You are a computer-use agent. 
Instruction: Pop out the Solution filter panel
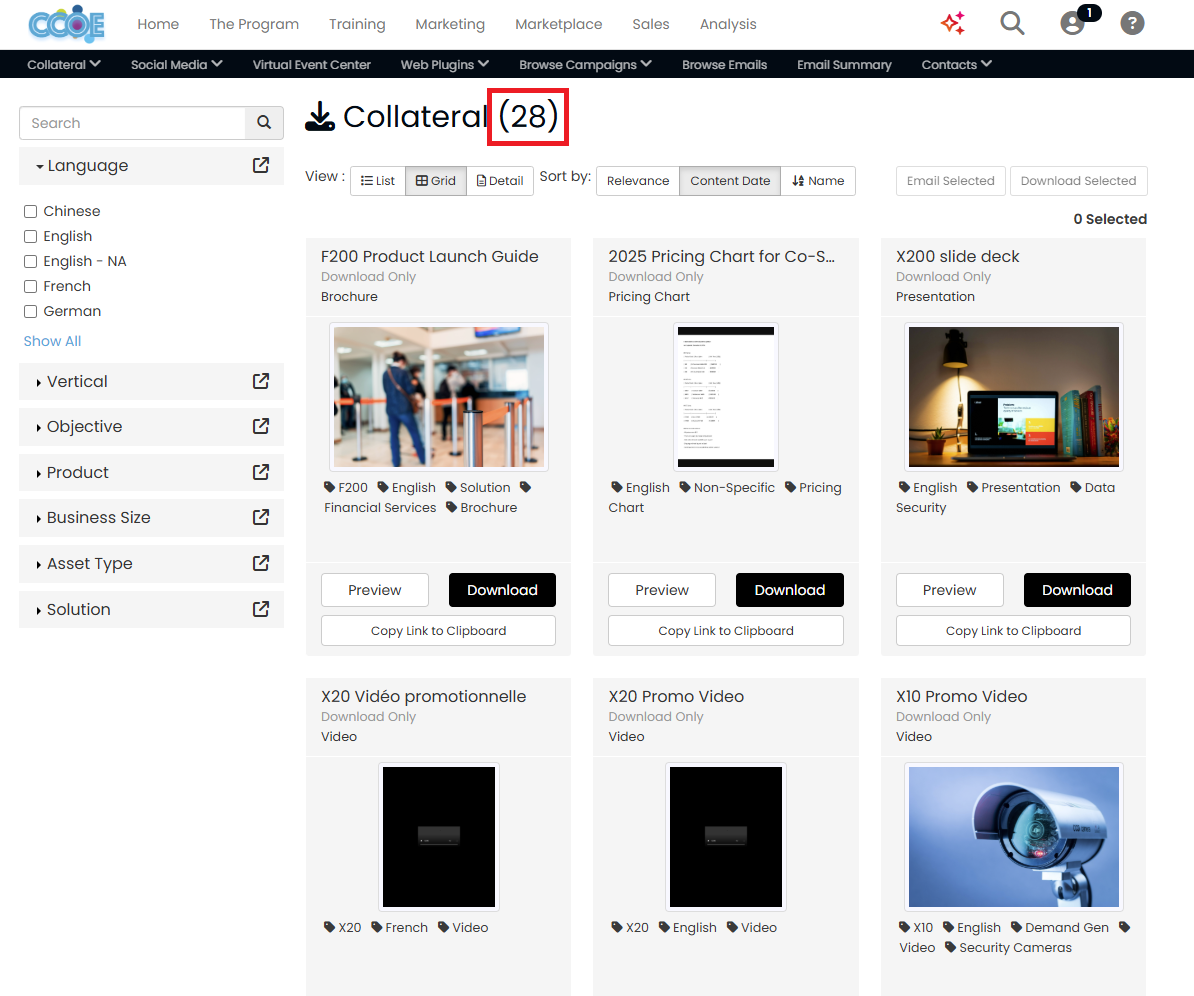(261, 609)
